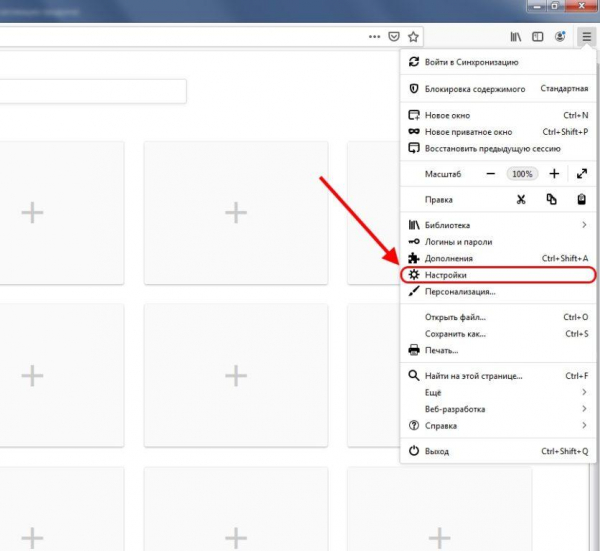The height and width of the screenshot is (551, 600).
Task: Expand the Веб-разработка submenu arrow
Action: 584,409
